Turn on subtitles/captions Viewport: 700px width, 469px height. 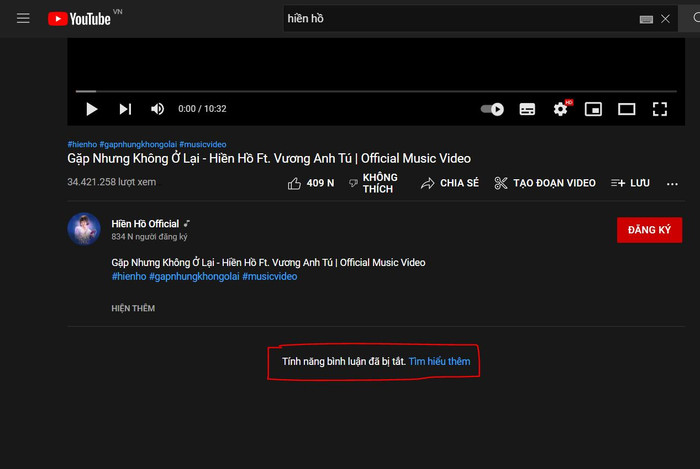pyautogui.click(x=527, y=109)
